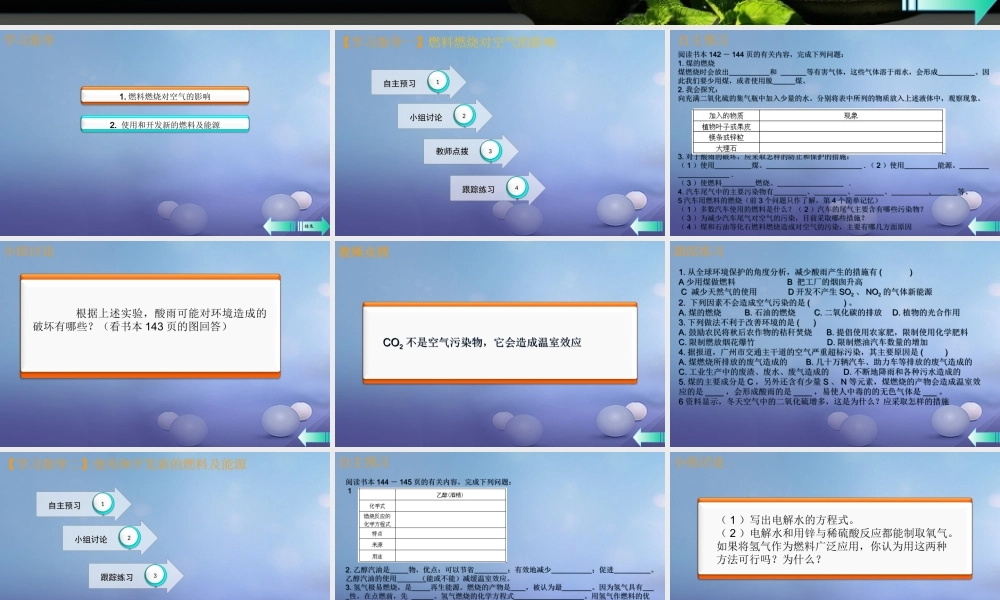Click circle number 2 on the 【学习指导二】 slide
Screen dimensions: 1000x600
click(x=129, y=538)
